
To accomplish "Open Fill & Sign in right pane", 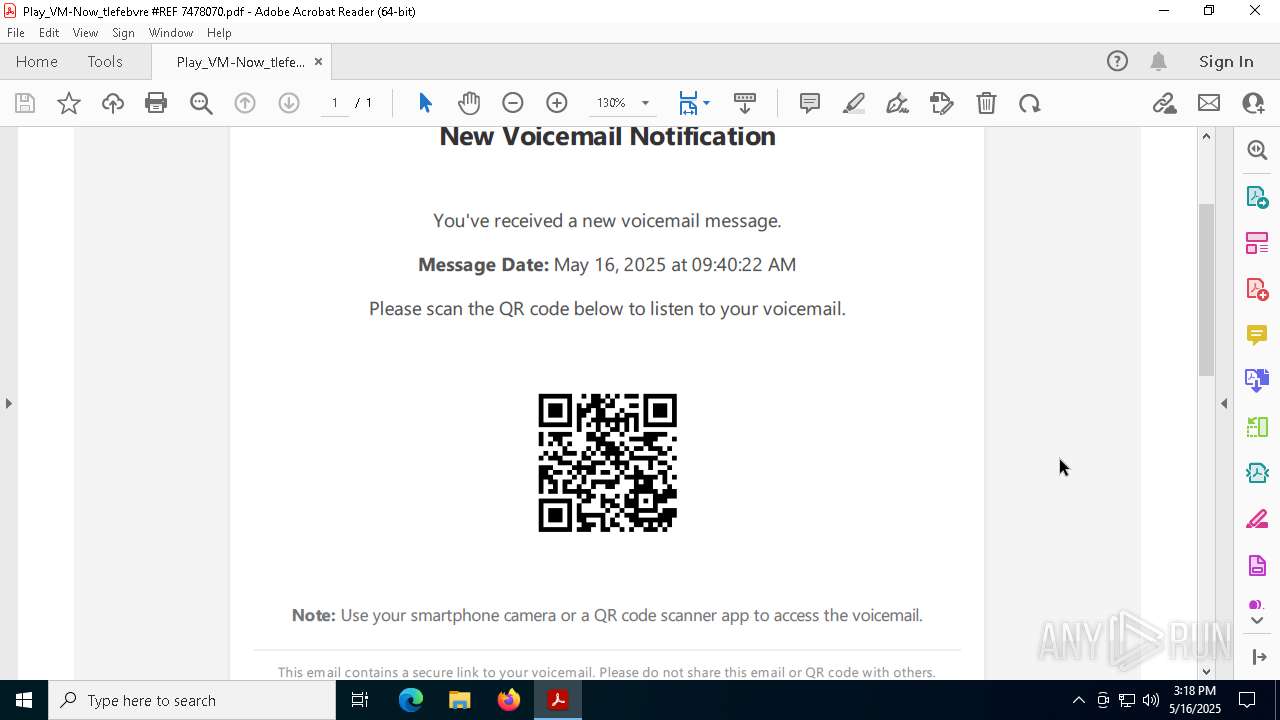I will [x=1257, y=519].
